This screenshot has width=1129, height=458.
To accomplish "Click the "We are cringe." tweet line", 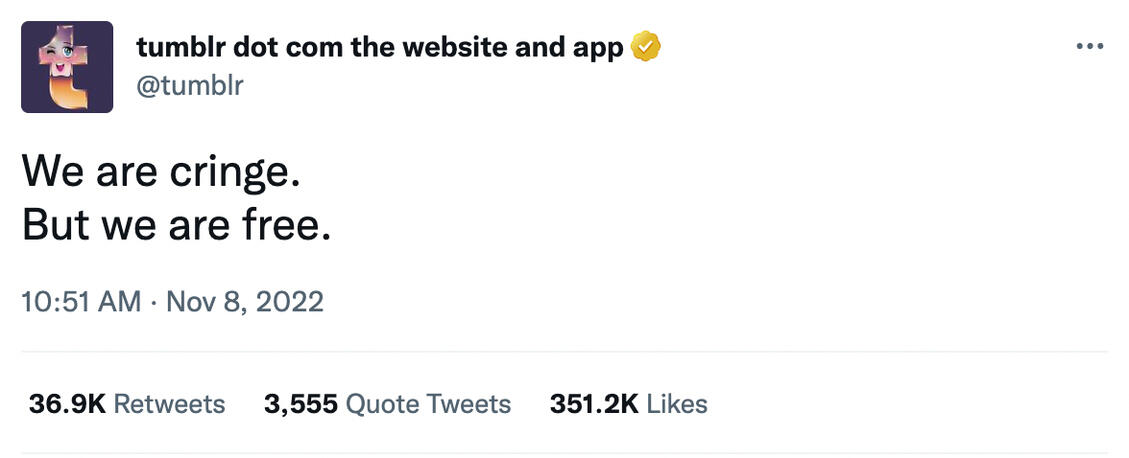I will coord(161,173).
